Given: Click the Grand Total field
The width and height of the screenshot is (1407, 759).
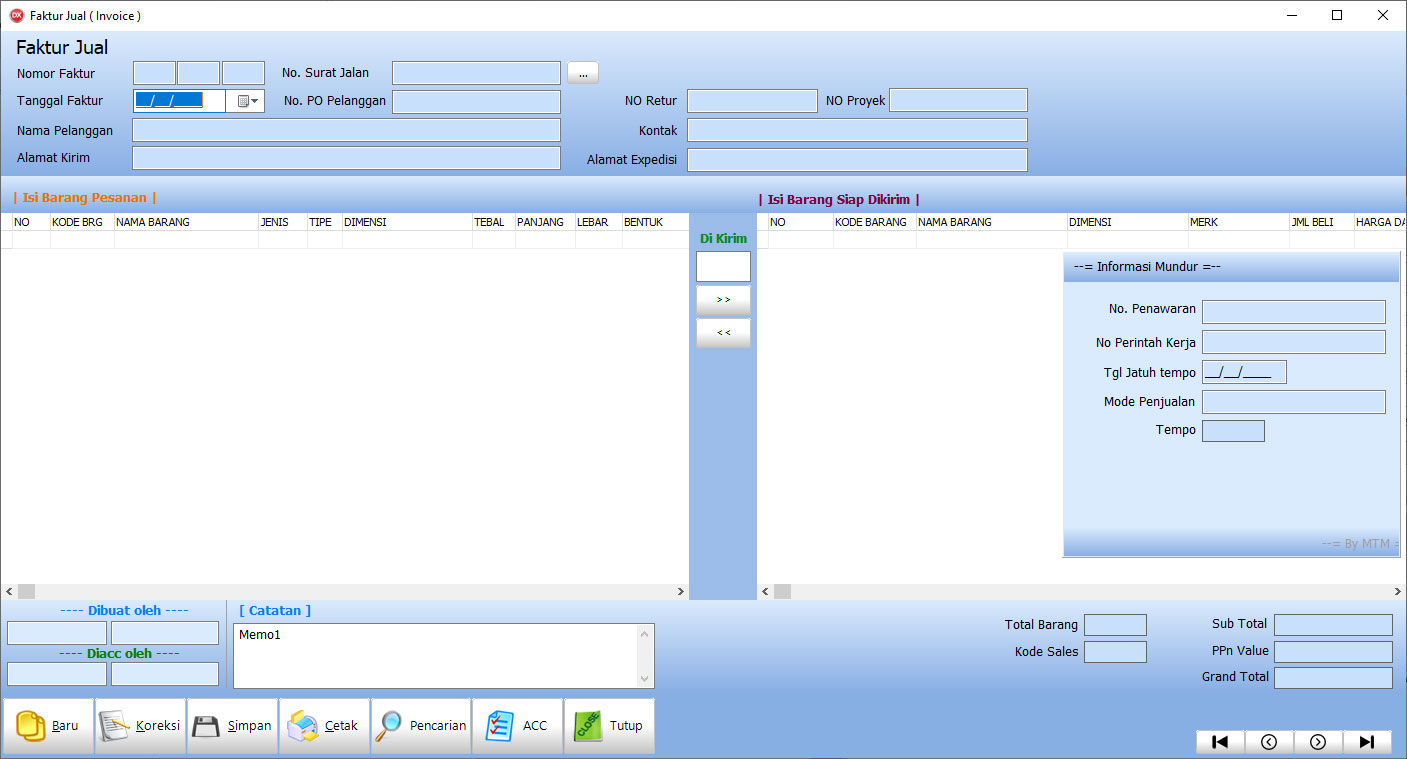Looking at the screenshot, I should [1333, 678].
